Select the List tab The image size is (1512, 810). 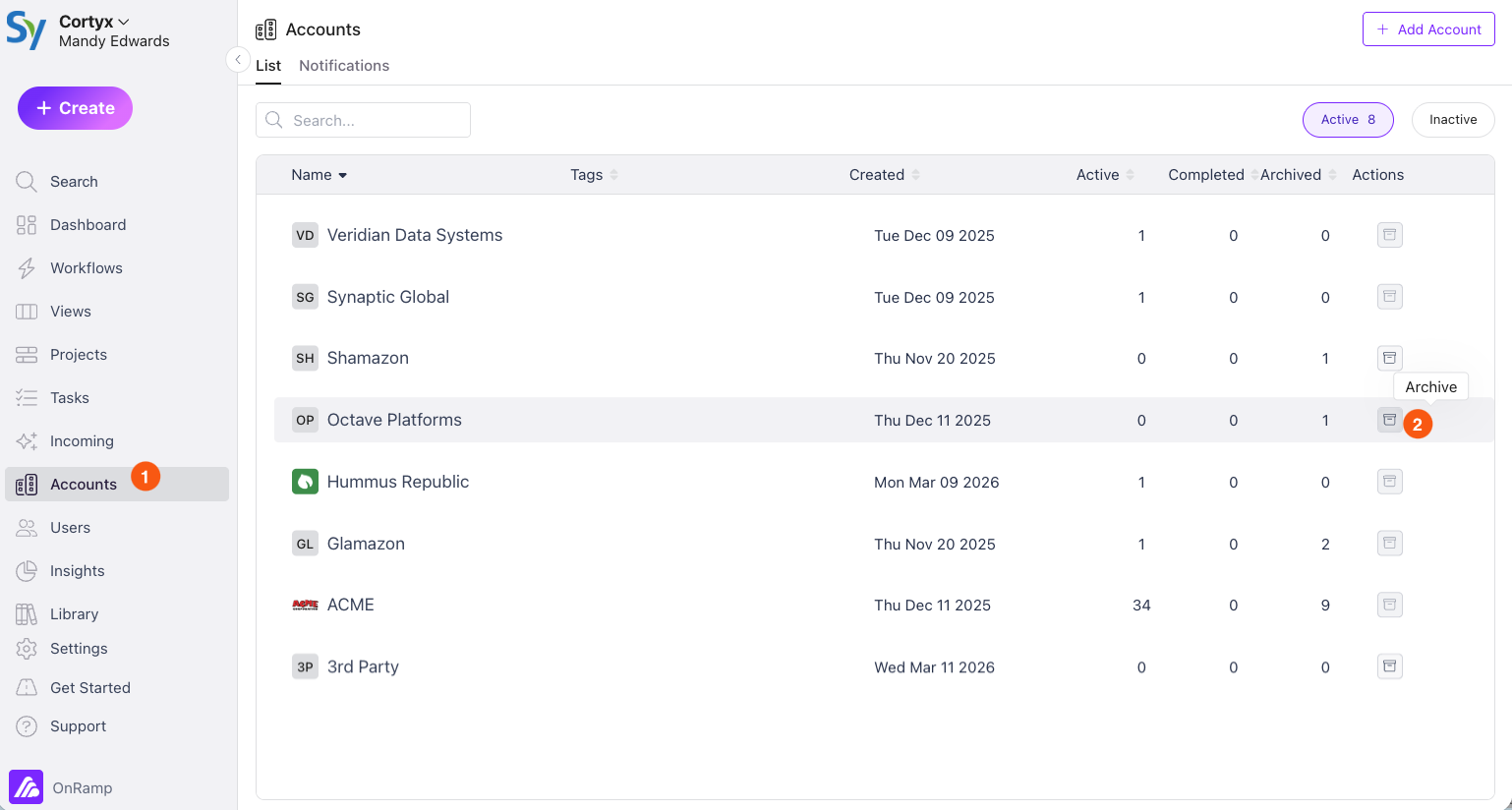coord(268,65)
